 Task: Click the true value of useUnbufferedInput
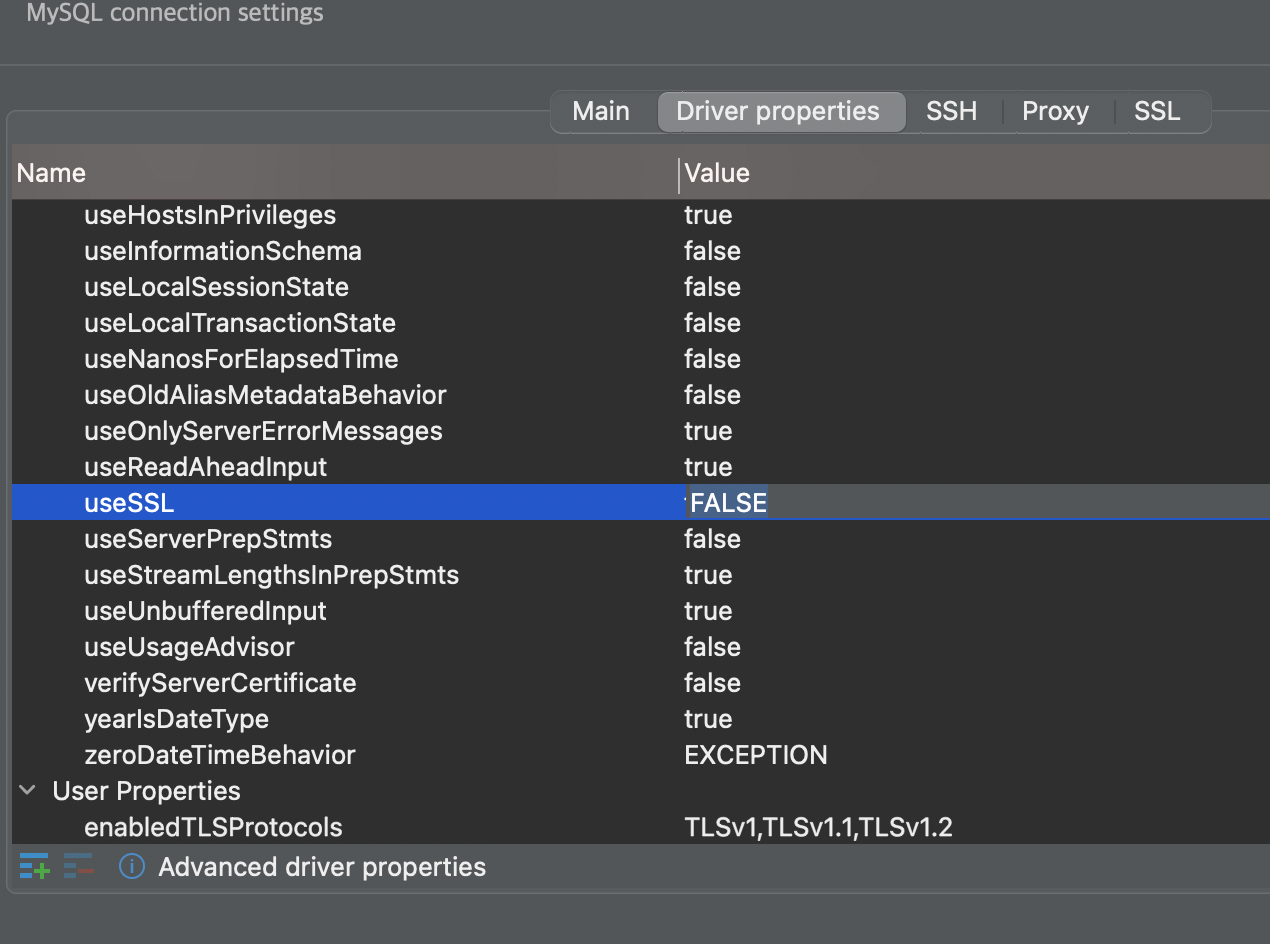tap(708, 611)
